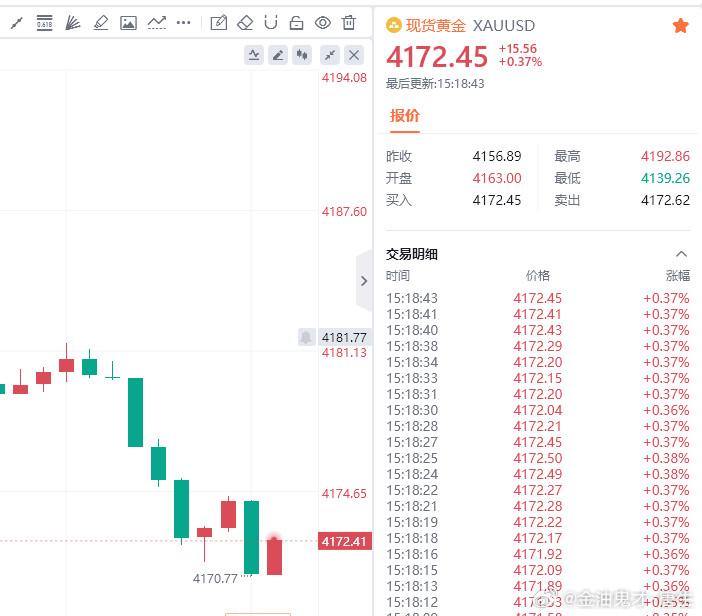702x616 pixels.
Task: Click the 4174.65 axis label
Action: click(x=344, y=494)
